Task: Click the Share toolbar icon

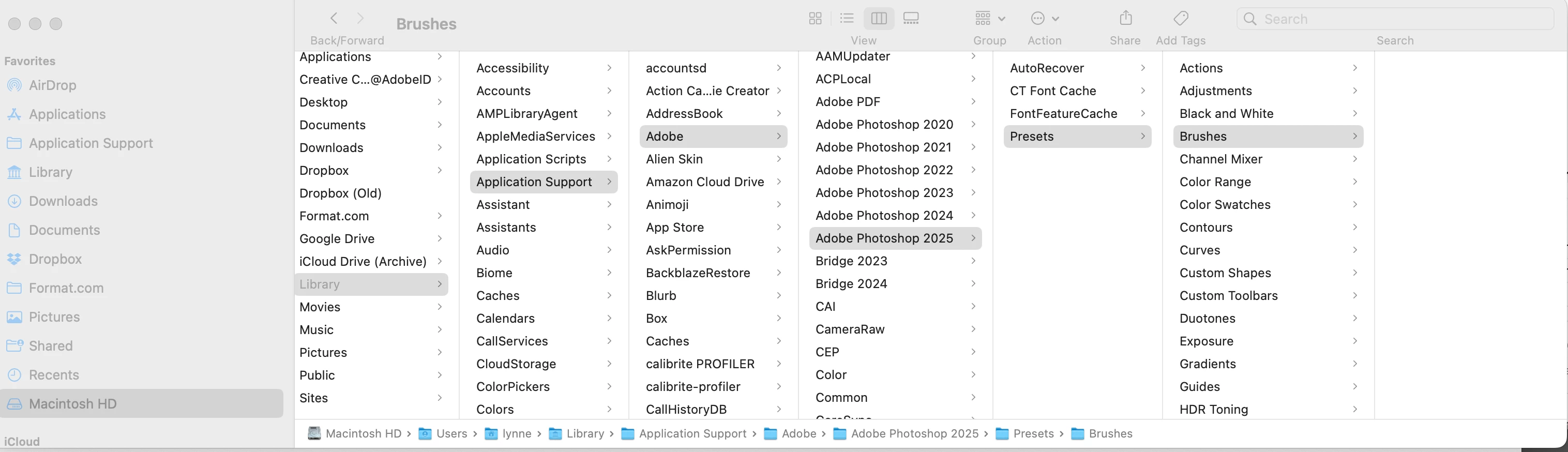Action: tap(1126, 18)
